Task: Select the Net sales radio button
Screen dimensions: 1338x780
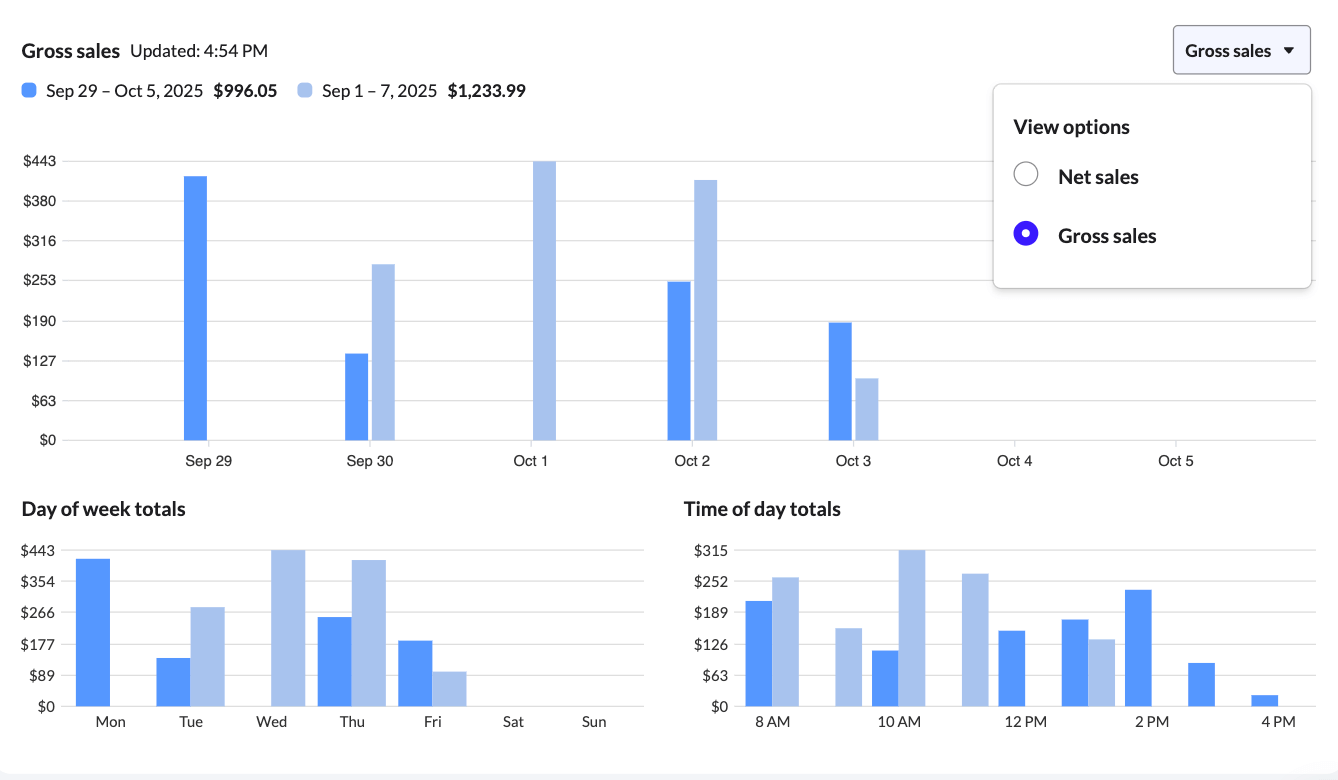Action: coord(1025,174)
